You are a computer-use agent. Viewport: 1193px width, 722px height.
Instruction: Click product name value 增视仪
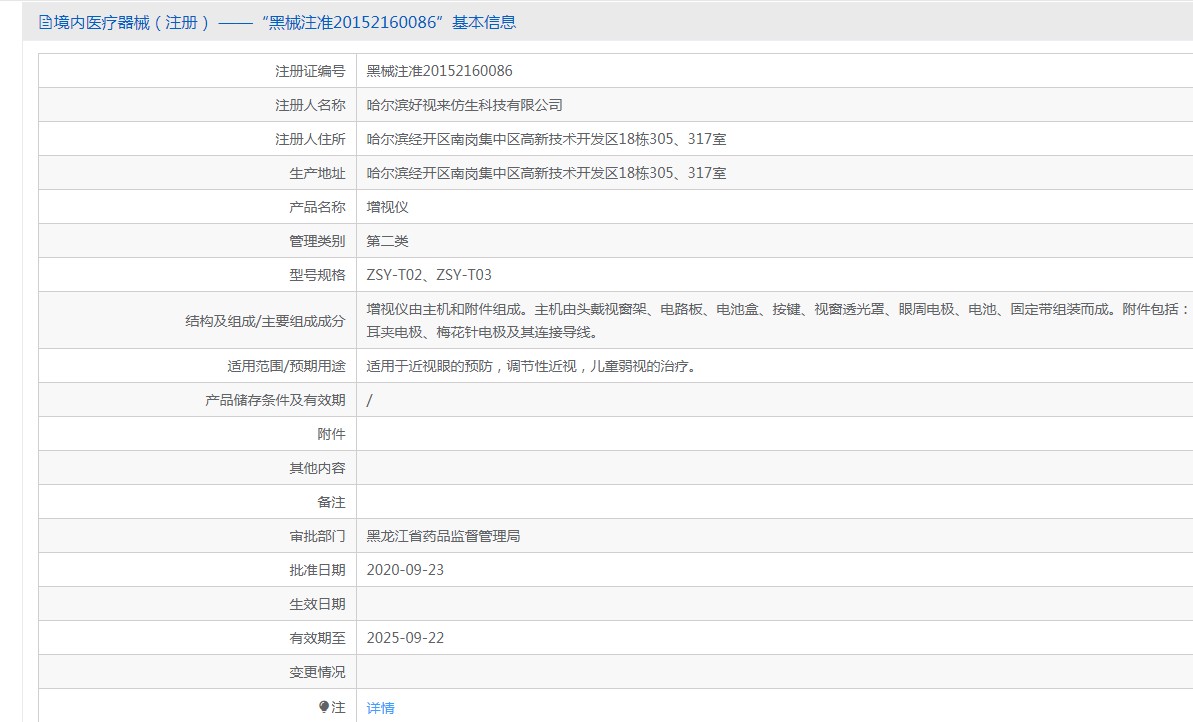coord(387,207)
